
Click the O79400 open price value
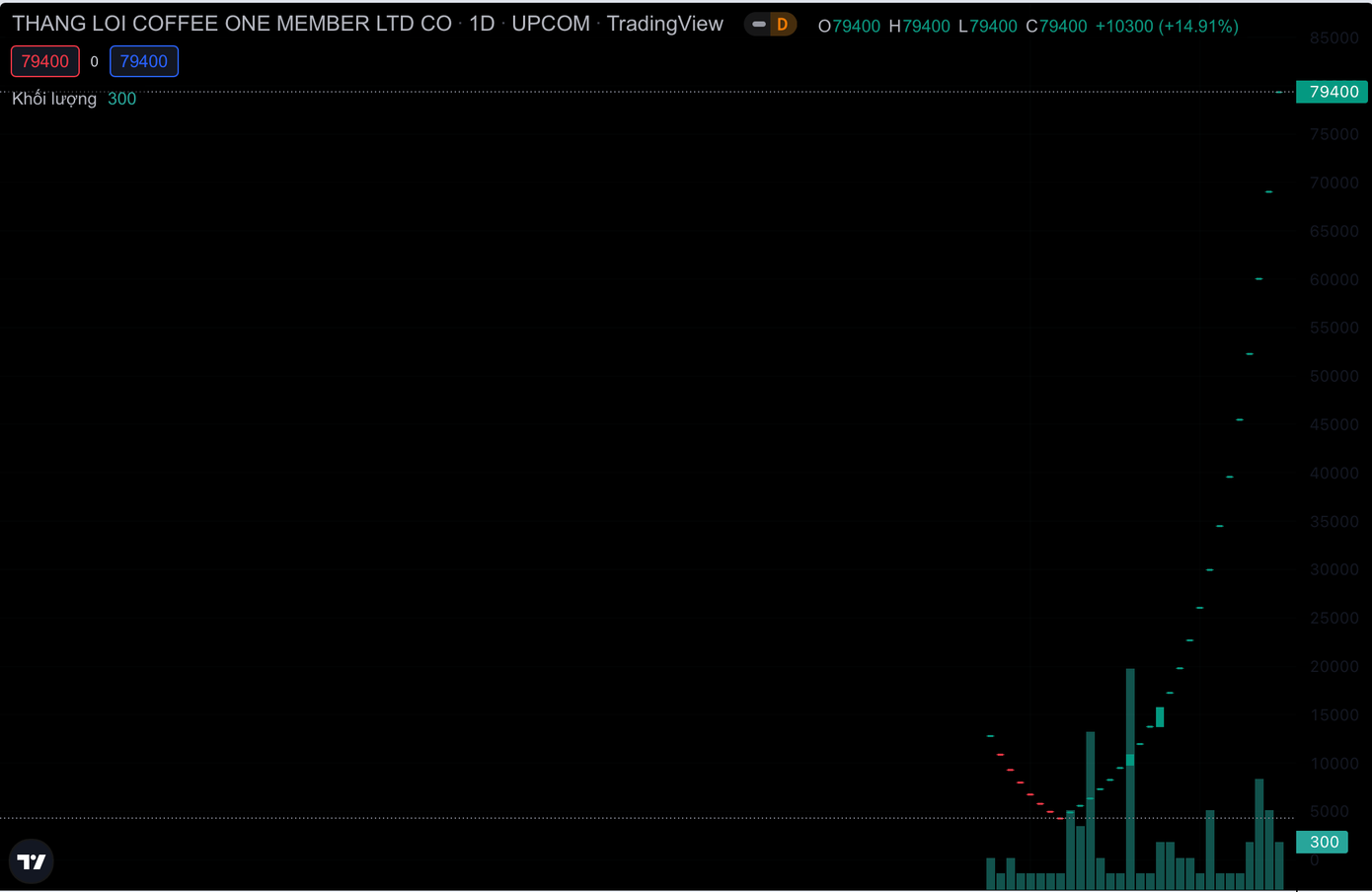(x=849, y=27)
